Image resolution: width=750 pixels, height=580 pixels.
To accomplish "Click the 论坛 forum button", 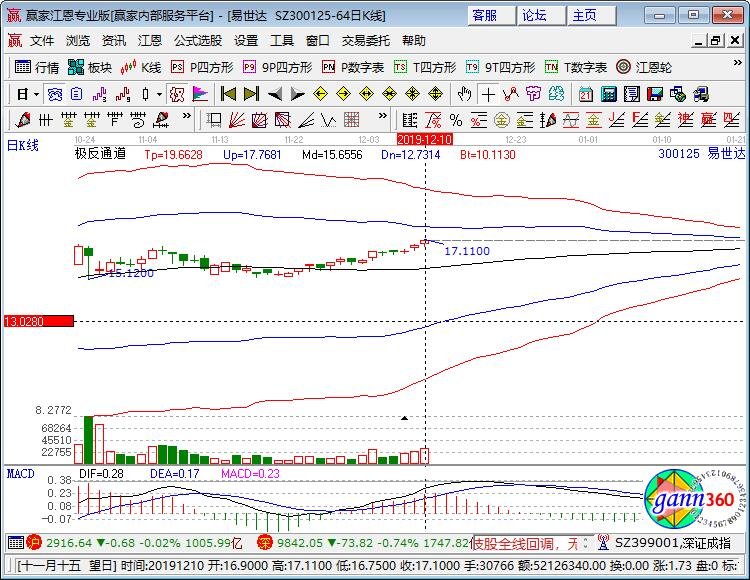I will [541, 15].
